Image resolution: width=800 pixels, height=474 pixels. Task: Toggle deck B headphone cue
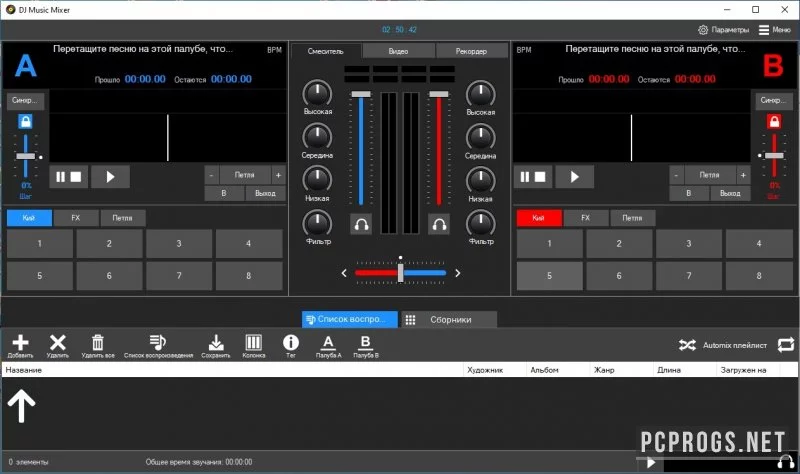pyautogui.click(x=439, y=224)
